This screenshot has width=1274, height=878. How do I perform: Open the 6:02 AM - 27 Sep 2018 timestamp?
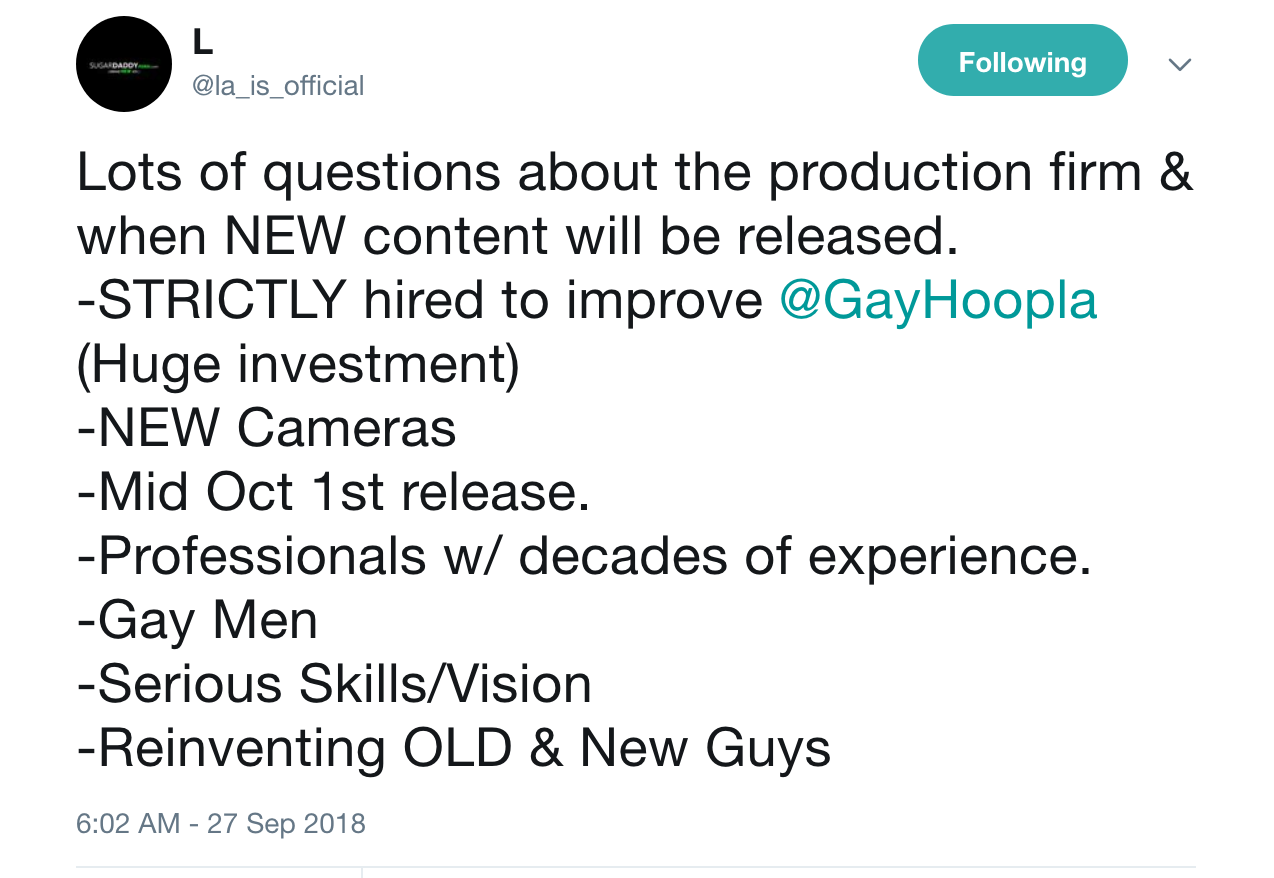221,824
